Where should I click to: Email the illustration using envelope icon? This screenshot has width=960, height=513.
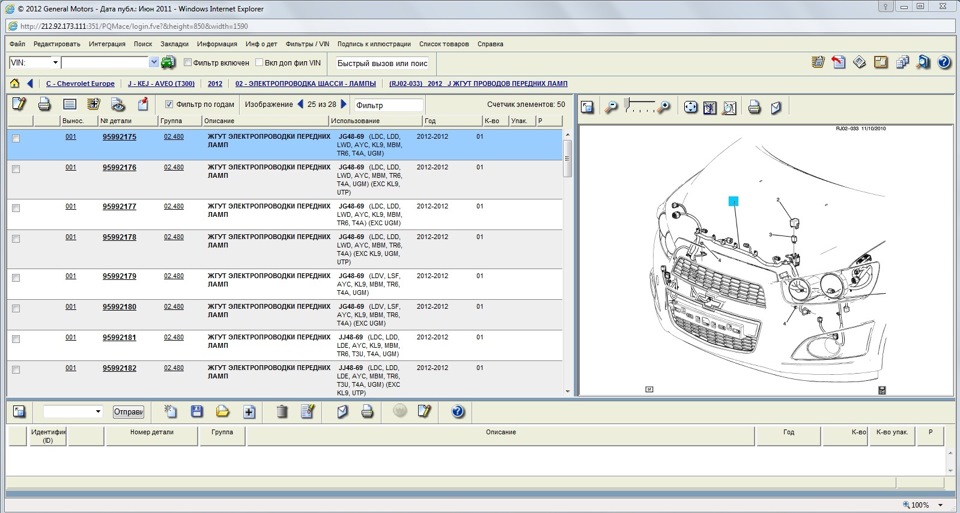776,107
